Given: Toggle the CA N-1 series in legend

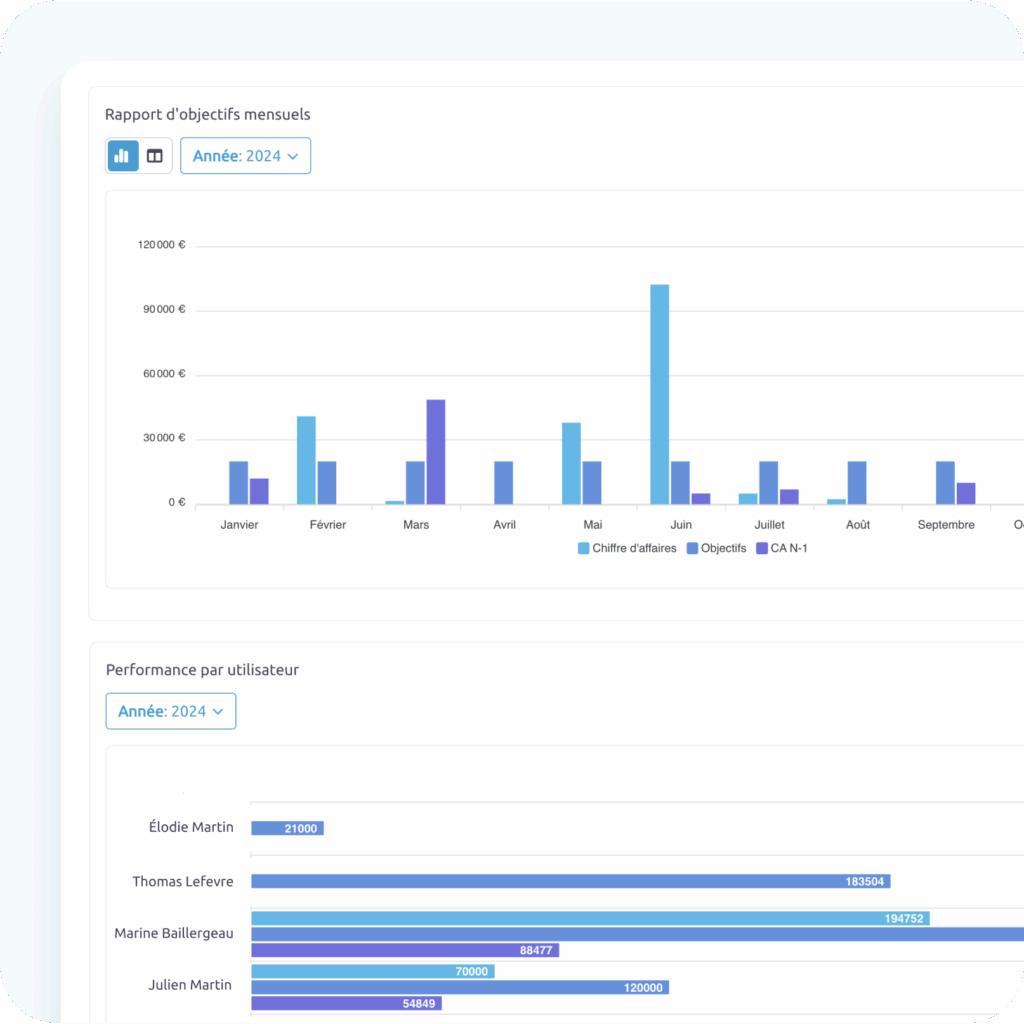Looking at the screenshot, I should (x=781, y=548).
